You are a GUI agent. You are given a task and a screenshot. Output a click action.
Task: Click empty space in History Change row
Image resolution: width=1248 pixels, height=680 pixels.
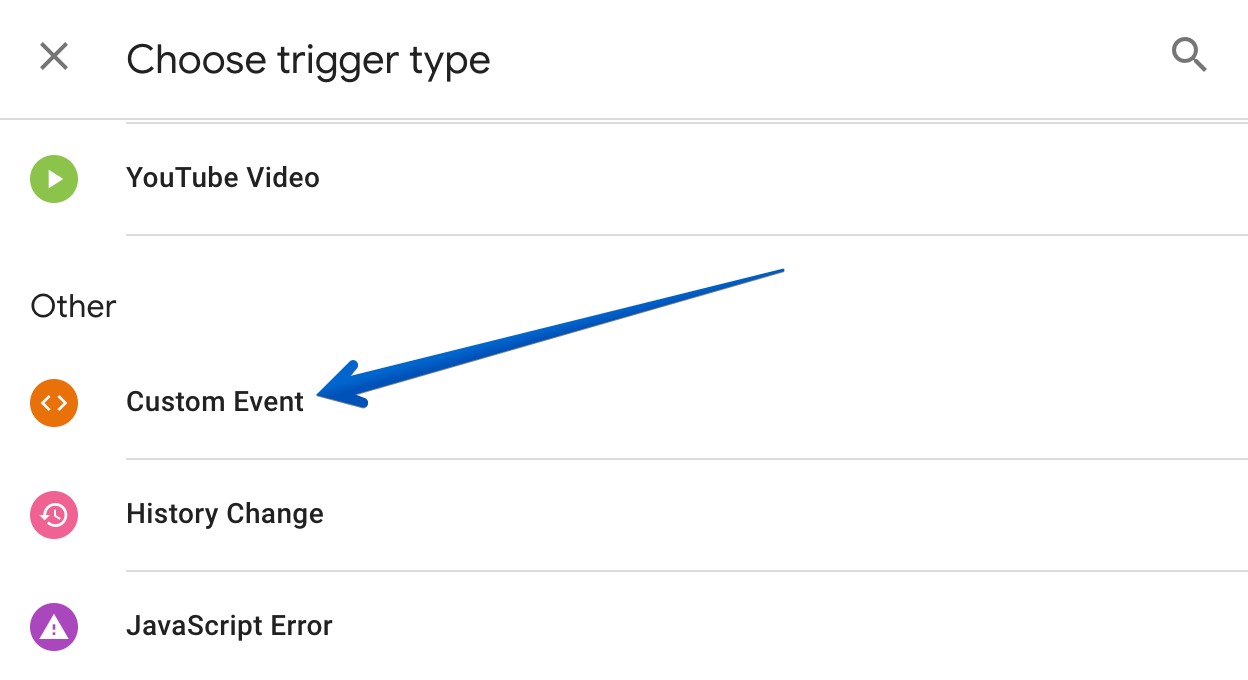click(750, 515)
